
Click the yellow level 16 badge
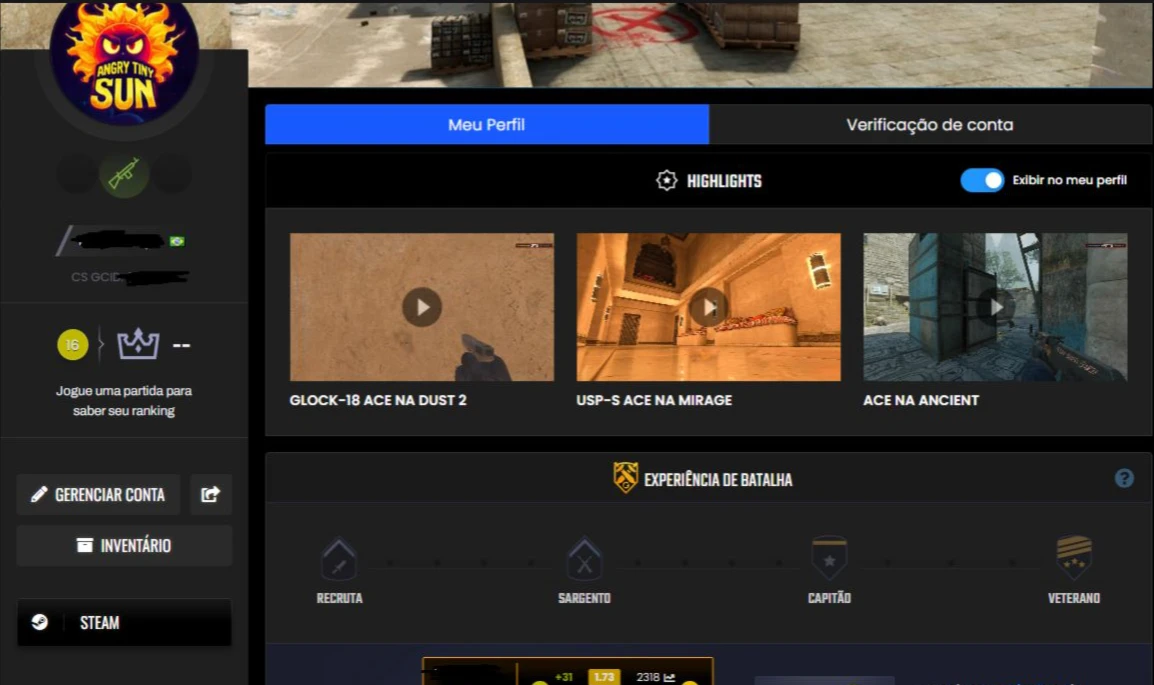click(72, 345)
